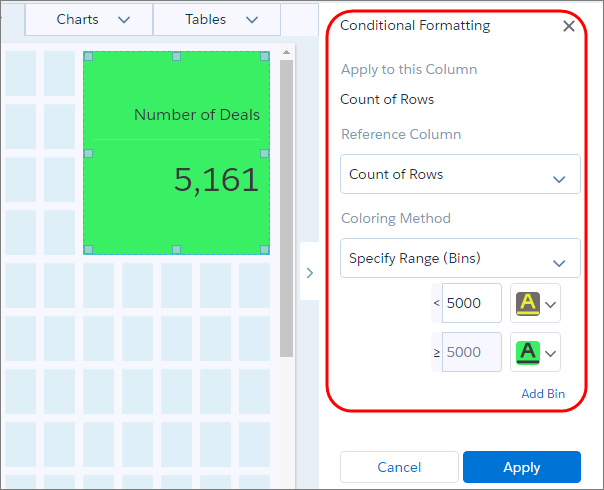Click the greater-or-equal 5000 value field
604x490 pixels.
(472, 352)
